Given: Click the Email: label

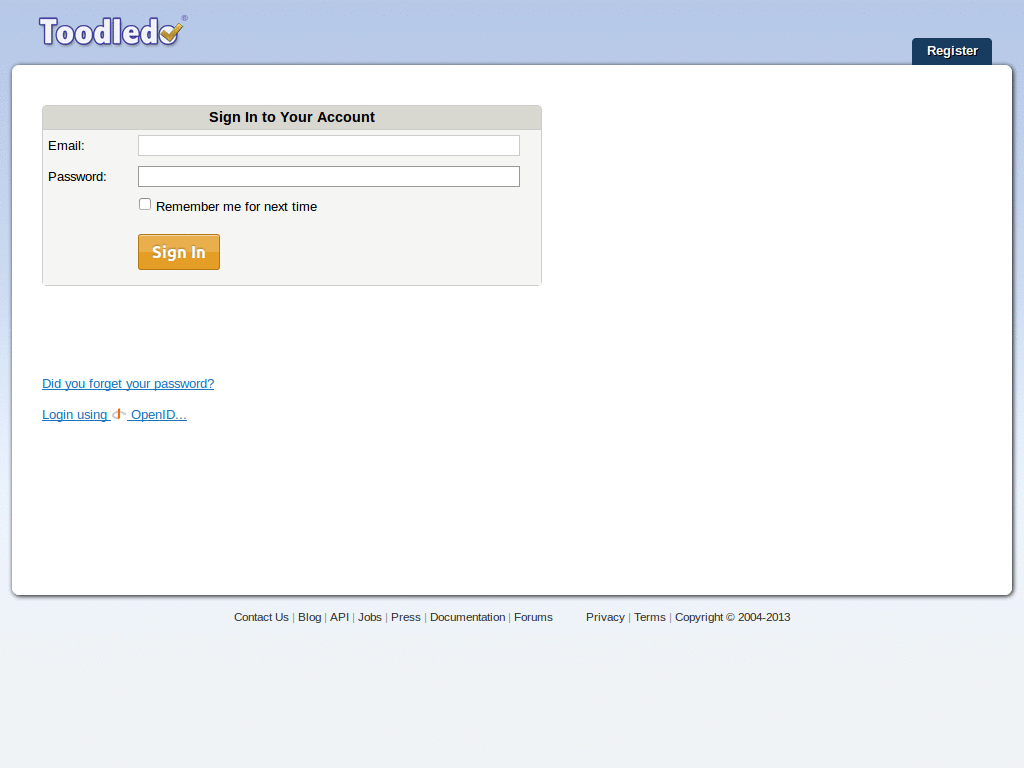Looking at the screenshot, I should pyautogui.click(x=66, y=146).
